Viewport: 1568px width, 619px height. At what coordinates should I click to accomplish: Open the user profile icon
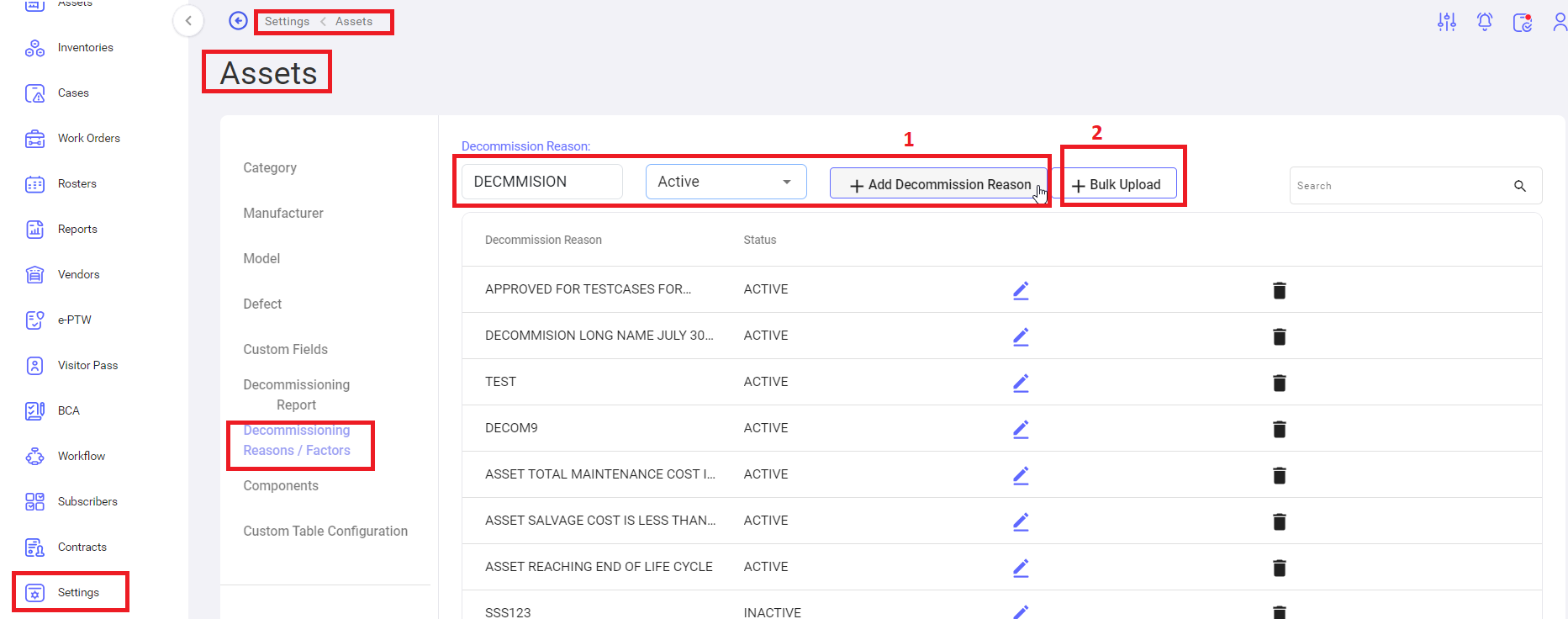[x=1560, y=22]
